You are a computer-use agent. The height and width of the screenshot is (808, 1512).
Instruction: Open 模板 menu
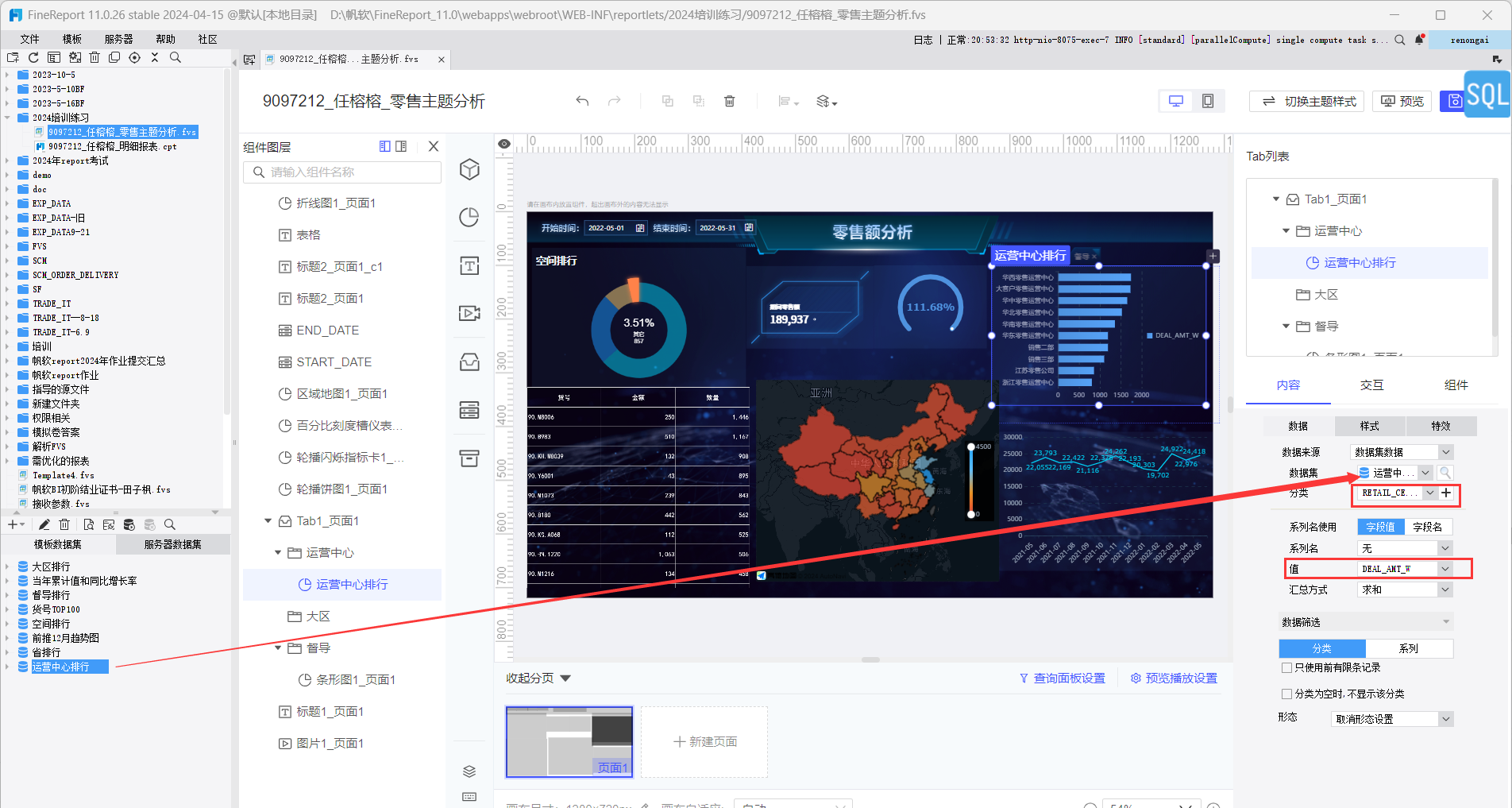pos(72,39)
